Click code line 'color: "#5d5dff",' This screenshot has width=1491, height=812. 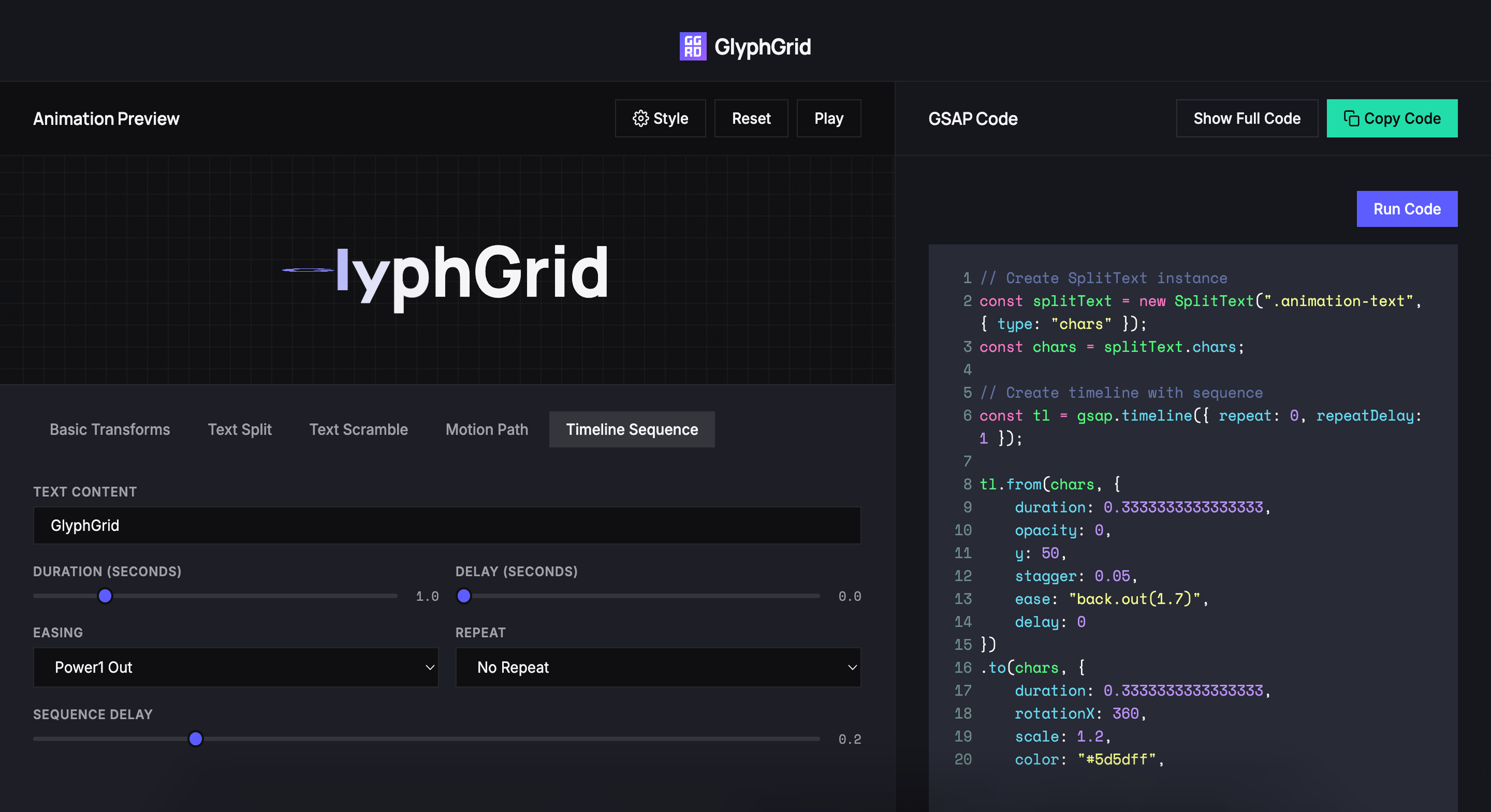coord(1089,759)
